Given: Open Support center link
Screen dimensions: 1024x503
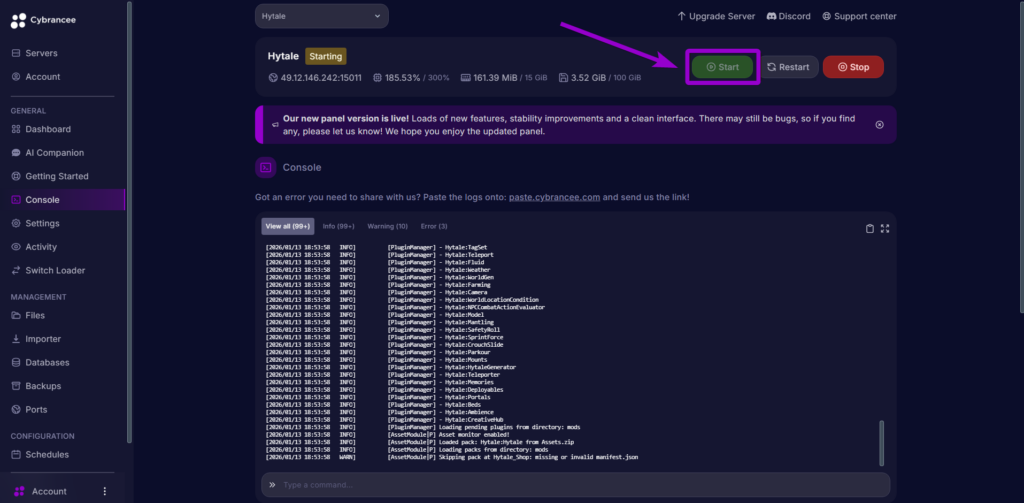Looking at the screenshot, I should [859, 16].
